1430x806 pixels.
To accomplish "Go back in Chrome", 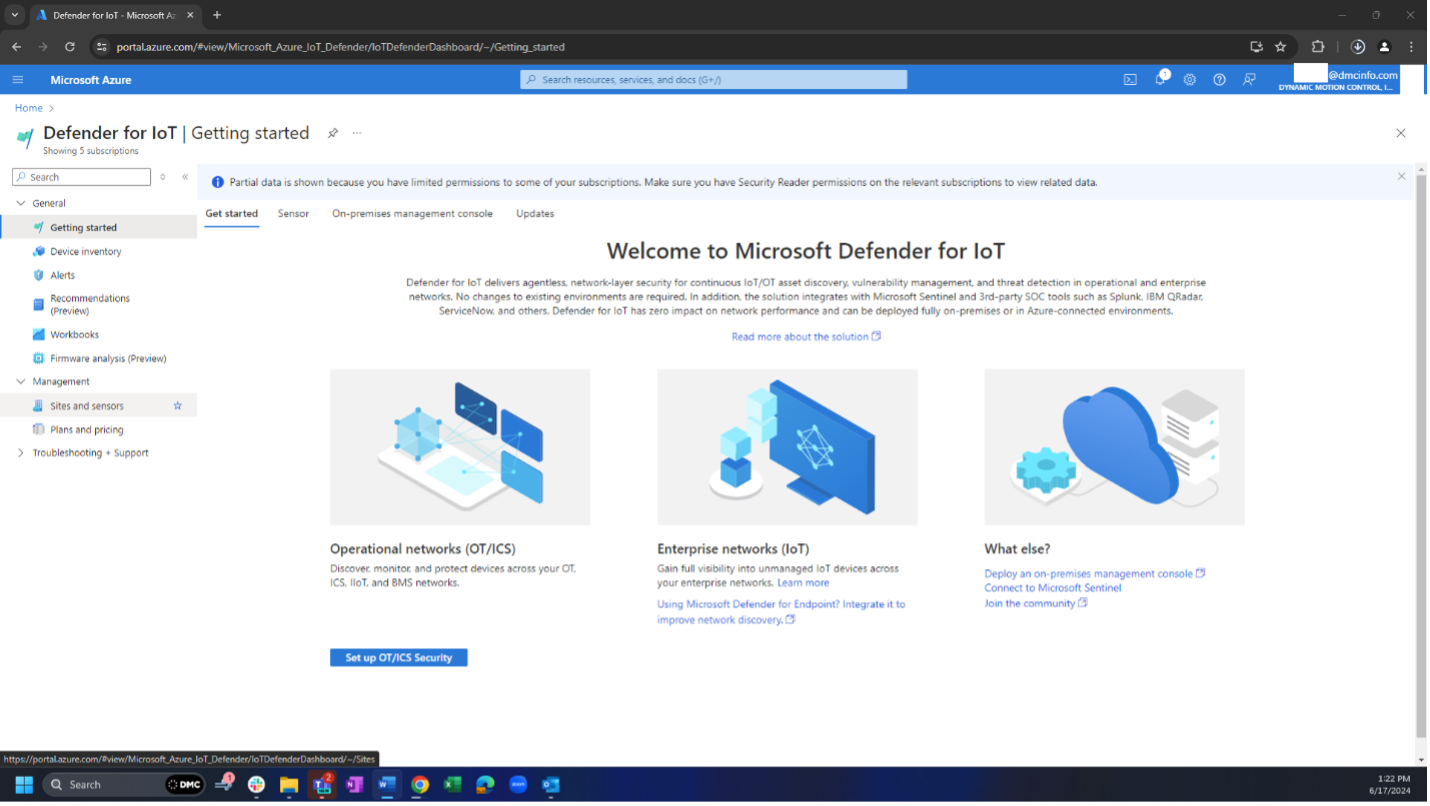I will (17, 47).
